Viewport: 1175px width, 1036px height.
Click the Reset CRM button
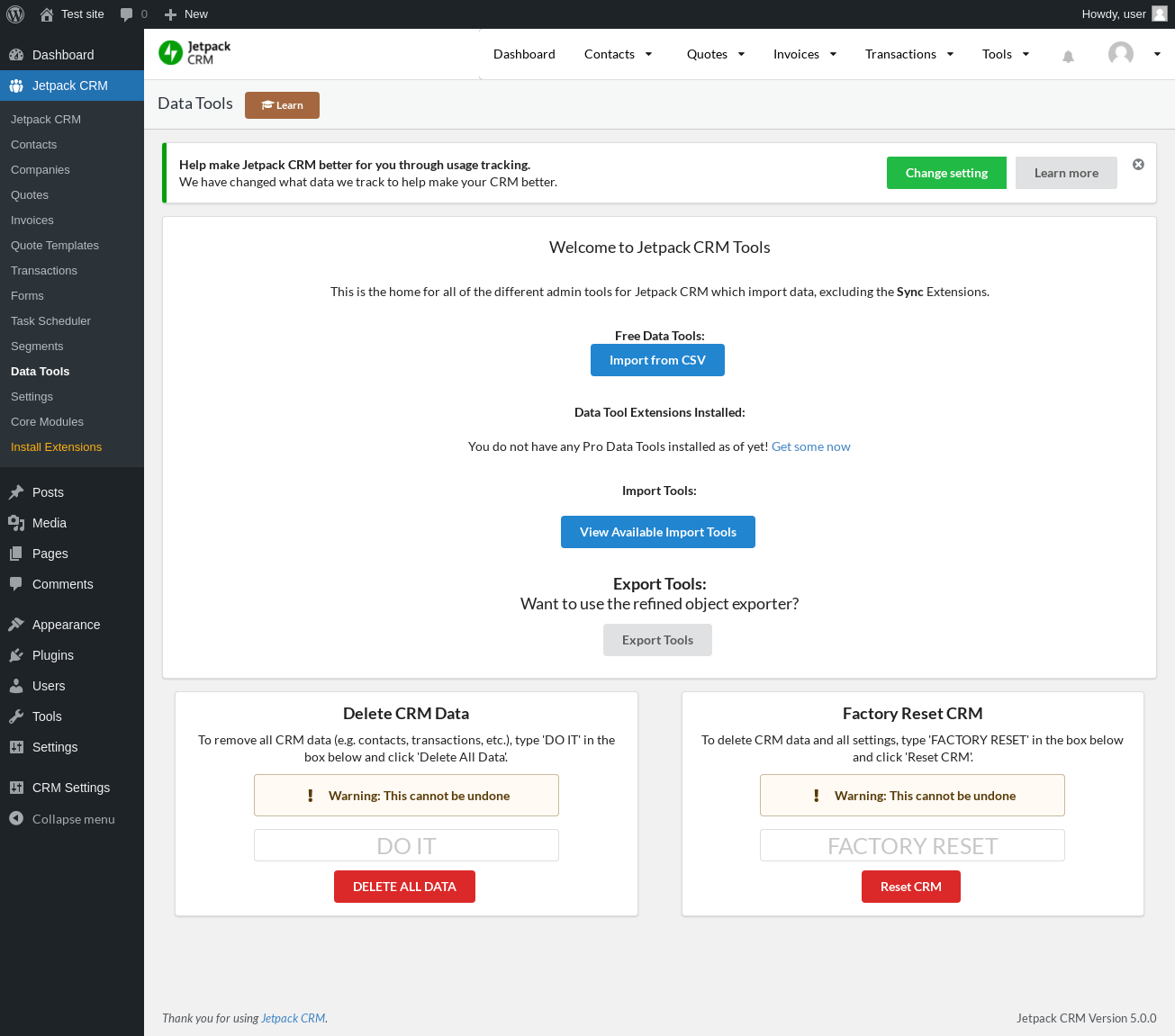click(x=911, y=887)
